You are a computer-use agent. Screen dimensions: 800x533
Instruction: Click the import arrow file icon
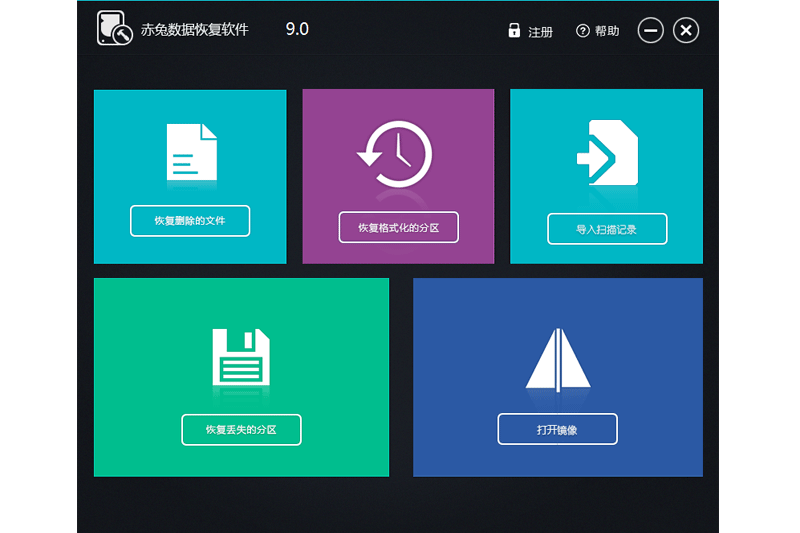pos(608,153)
